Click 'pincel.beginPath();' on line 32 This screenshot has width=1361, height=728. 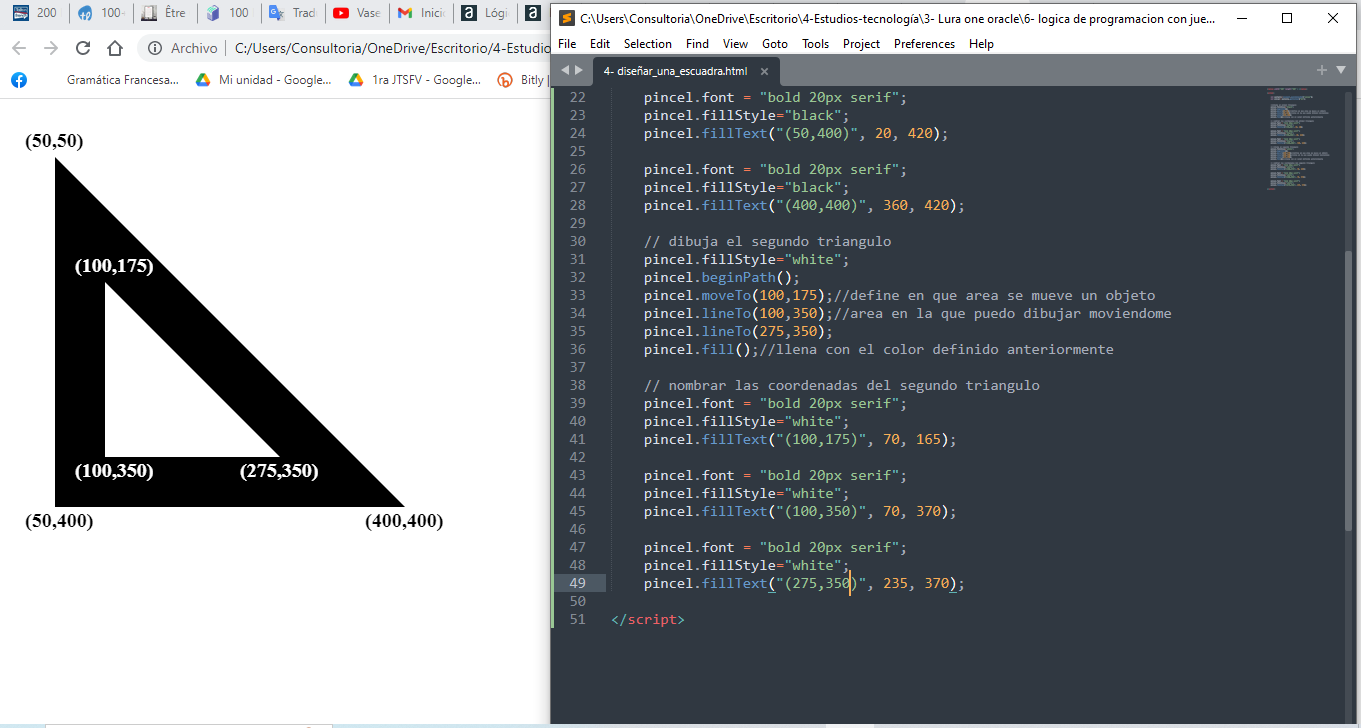coord(722,277)
